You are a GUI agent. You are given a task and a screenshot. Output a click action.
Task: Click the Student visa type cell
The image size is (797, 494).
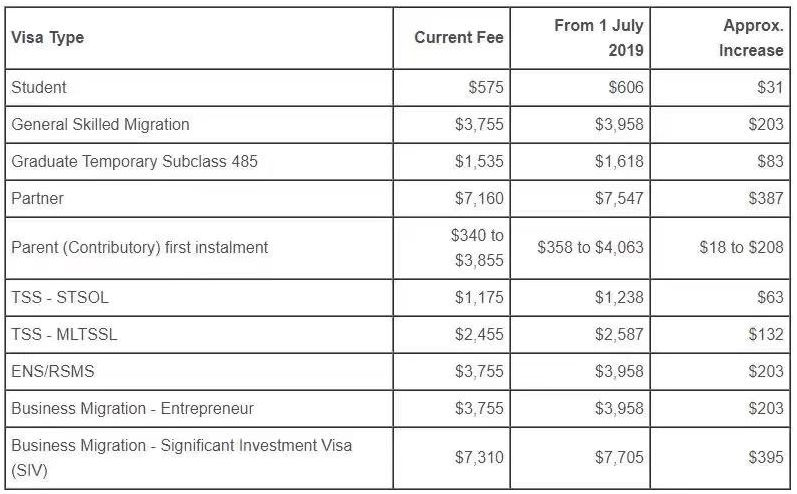point(39,87)
